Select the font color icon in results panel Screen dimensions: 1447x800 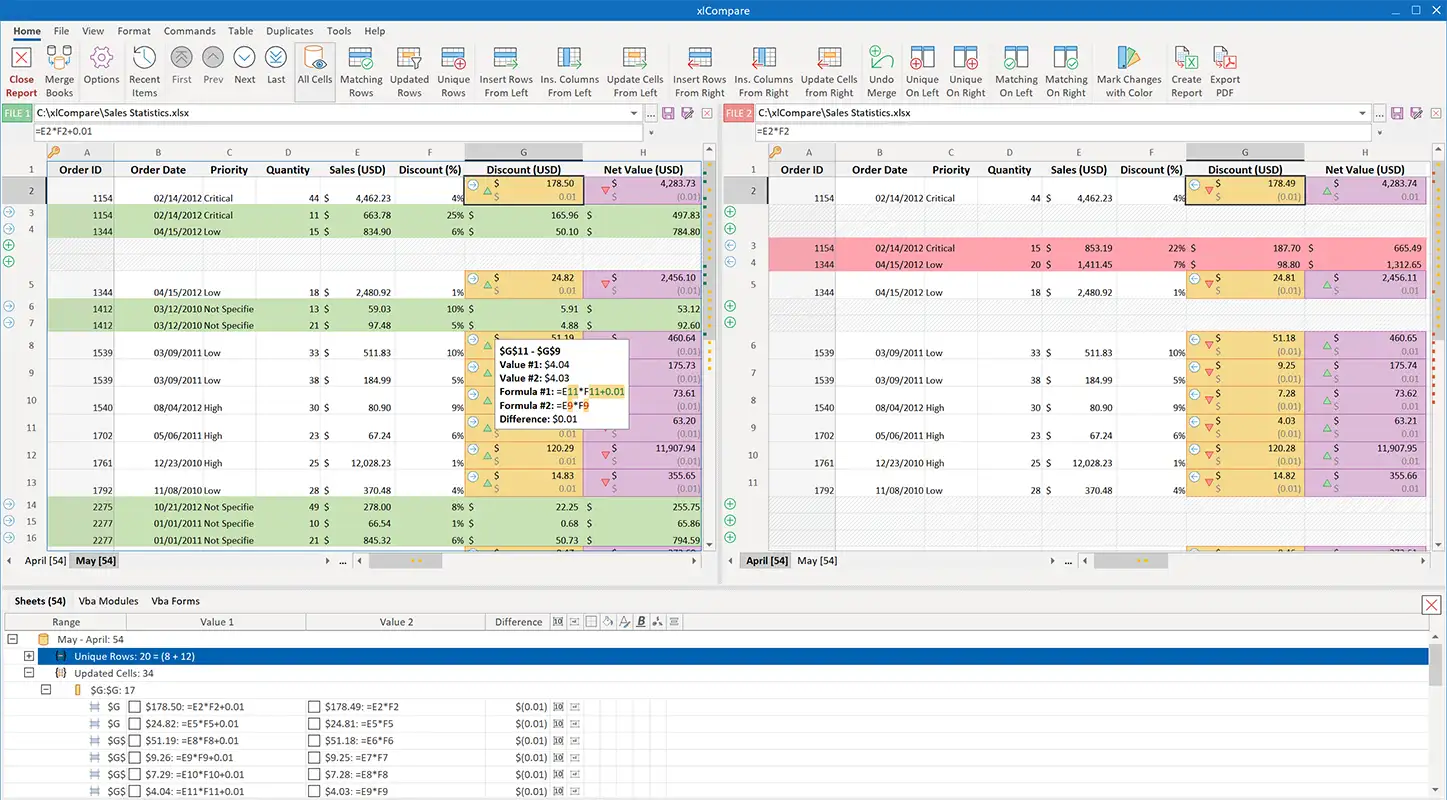[623, 621]
